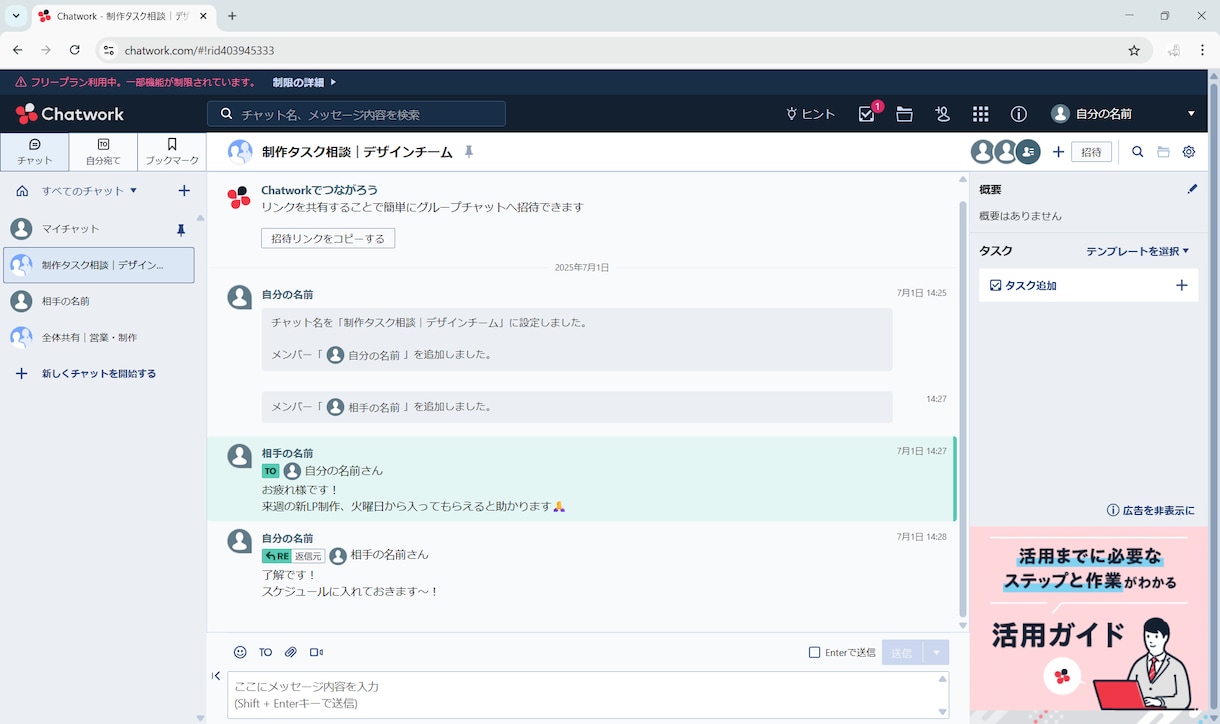Edit the 概要 with pencil icon
Viewport: 1220px width, 724px height.
(x=1192, y=189)
